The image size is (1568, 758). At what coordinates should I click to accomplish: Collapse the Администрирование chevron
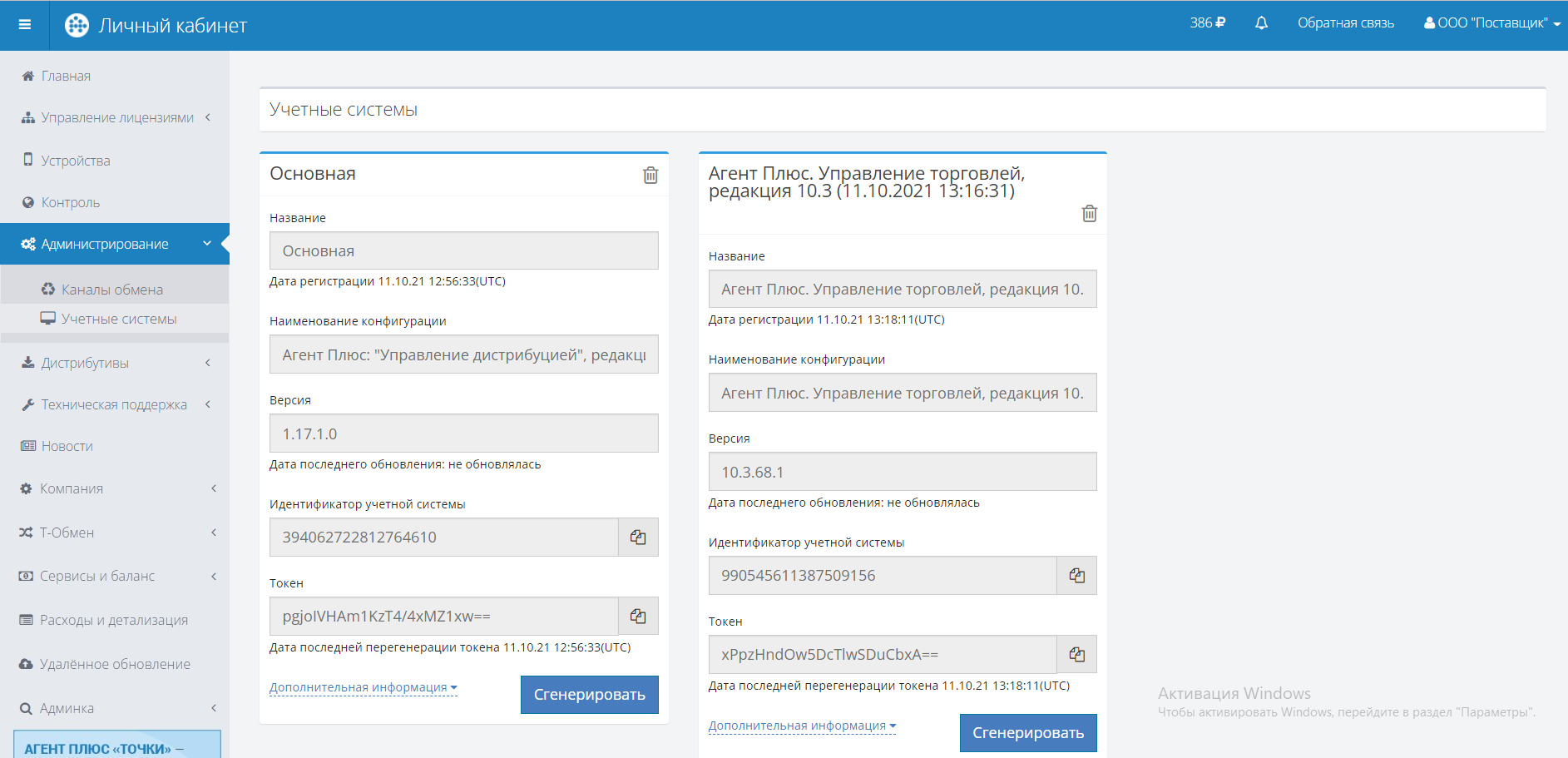207,244
